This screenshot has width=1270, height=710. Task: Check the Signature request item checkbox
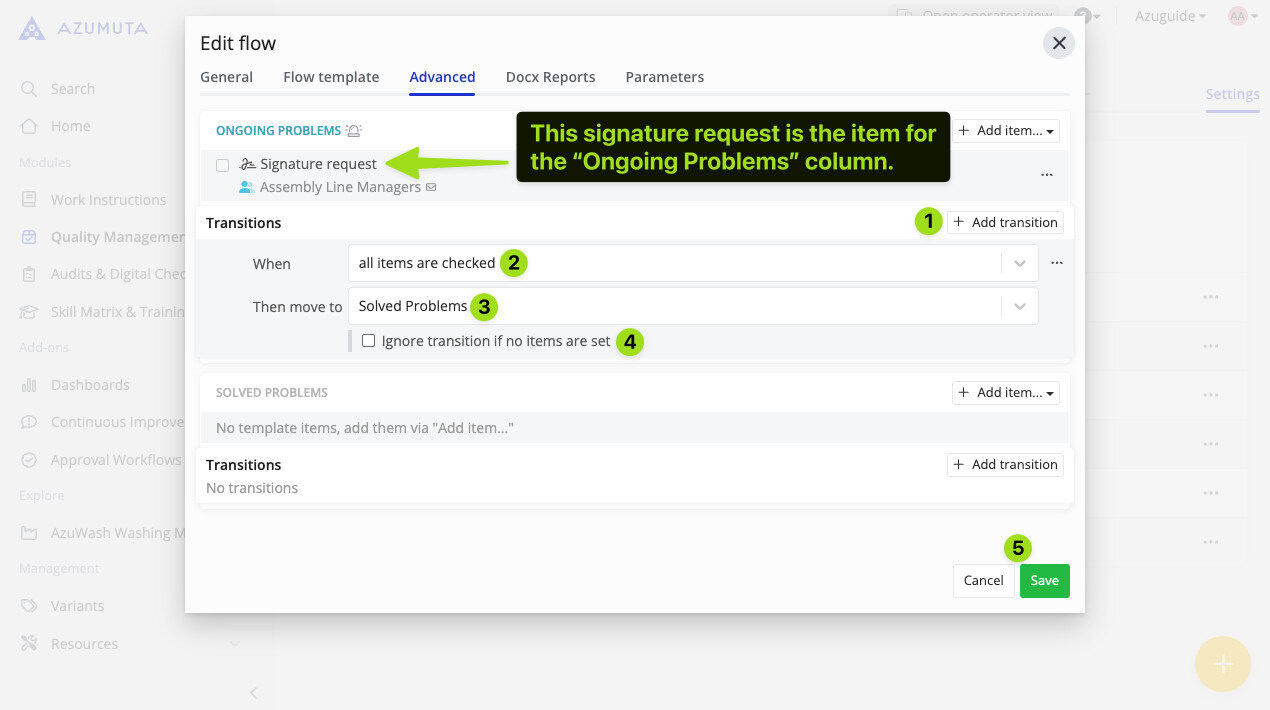(222, 165)
